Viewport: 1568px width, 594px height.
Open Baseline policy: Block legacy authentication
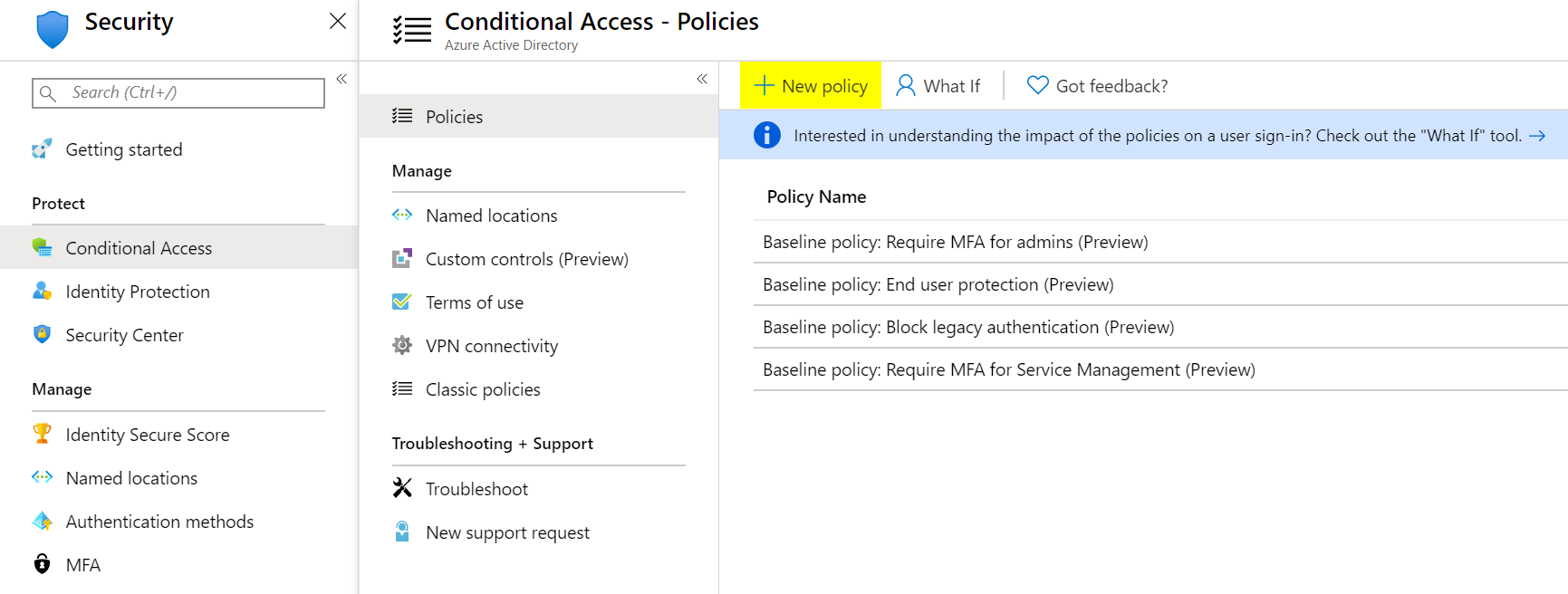click(967, 327)
